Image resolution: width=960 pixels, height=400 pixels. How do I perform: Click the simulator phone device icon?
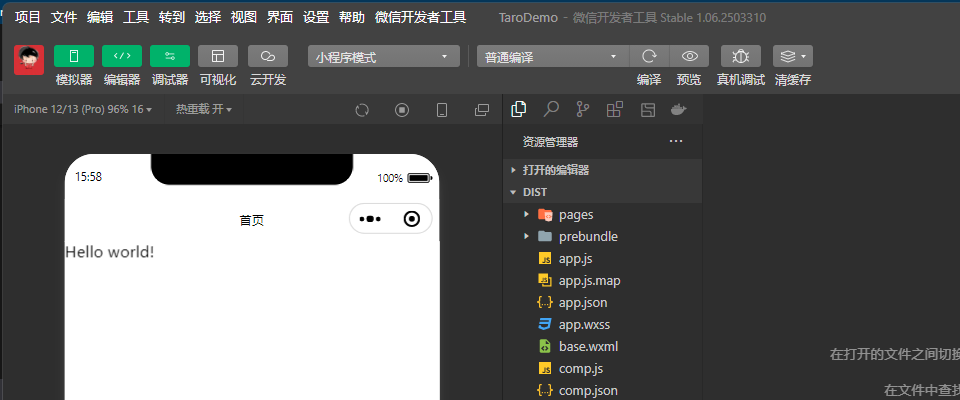point(441,110)
